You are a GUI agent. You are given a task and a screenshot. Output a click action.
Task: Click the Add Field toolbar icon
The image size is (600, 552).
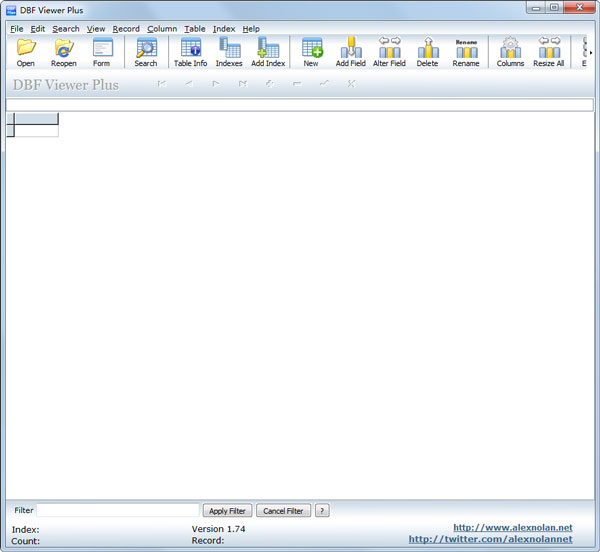point(351,52)
